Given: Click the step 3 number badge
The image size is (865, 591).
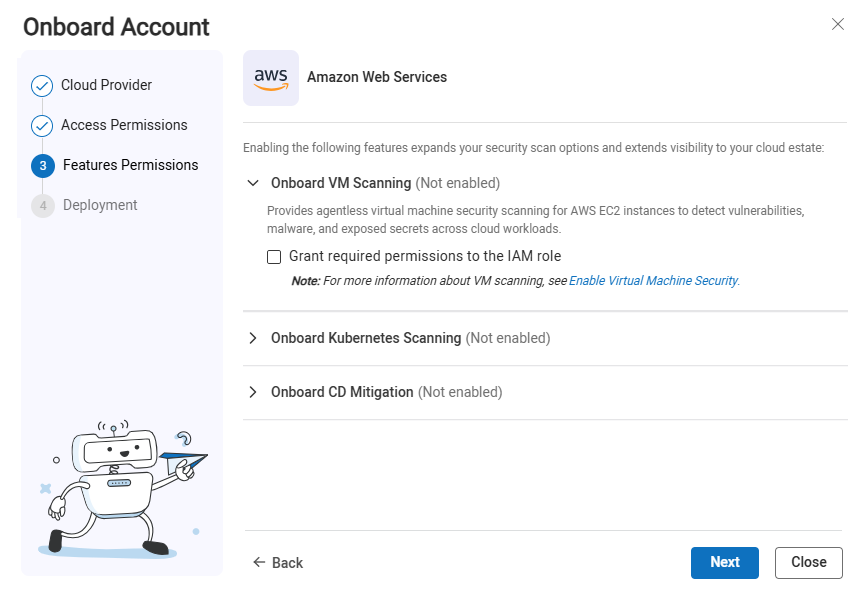Looking at the screenshot, I should tap(43, 166).
